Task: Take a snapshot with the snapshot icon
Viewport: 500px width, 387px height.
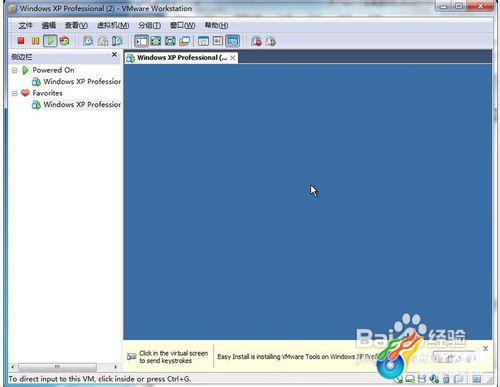Action: click(x=88, y=41)
